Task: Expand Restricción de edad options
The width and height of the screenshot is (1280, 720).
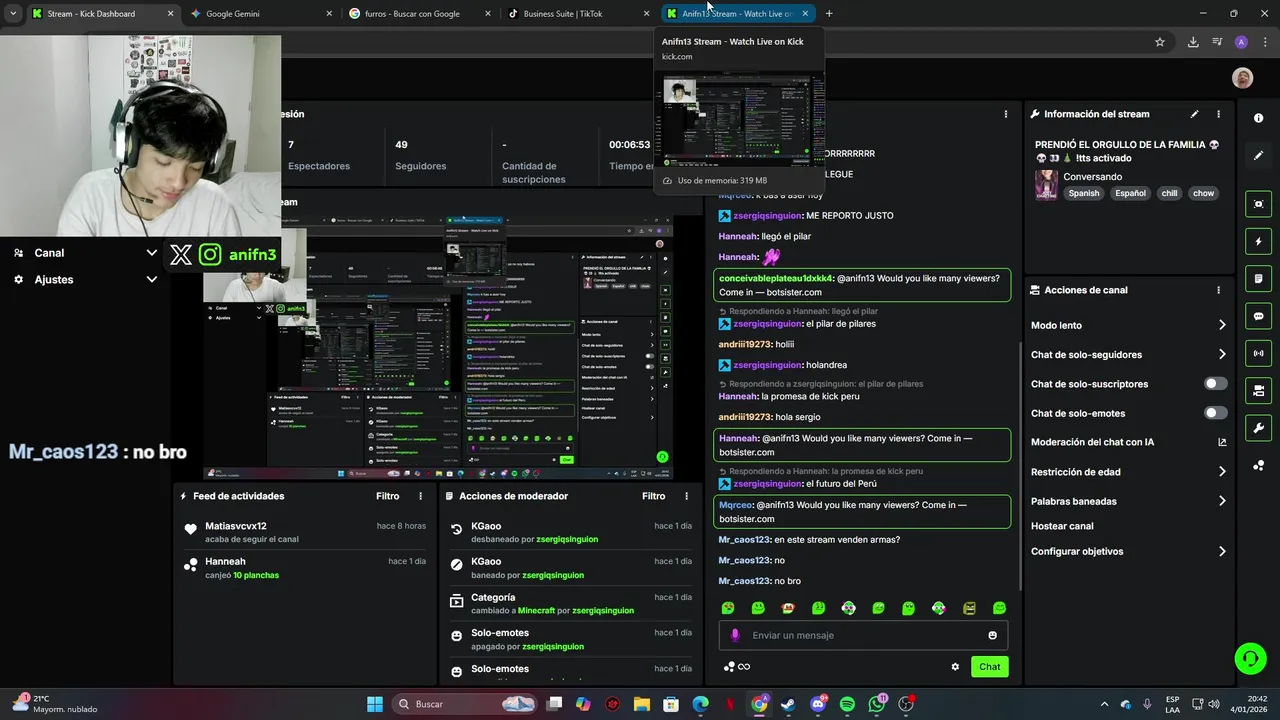Action: pyautogui.click(x=1222, y=472)
